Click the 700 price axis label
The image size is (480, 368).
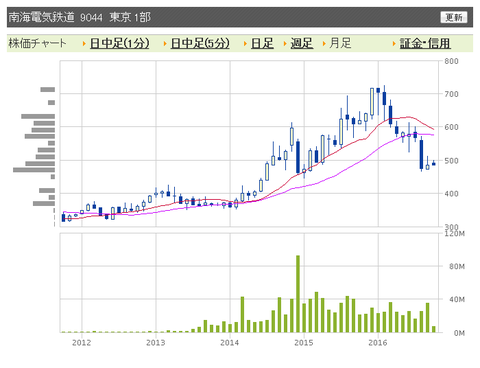click(x=451, y=94)
